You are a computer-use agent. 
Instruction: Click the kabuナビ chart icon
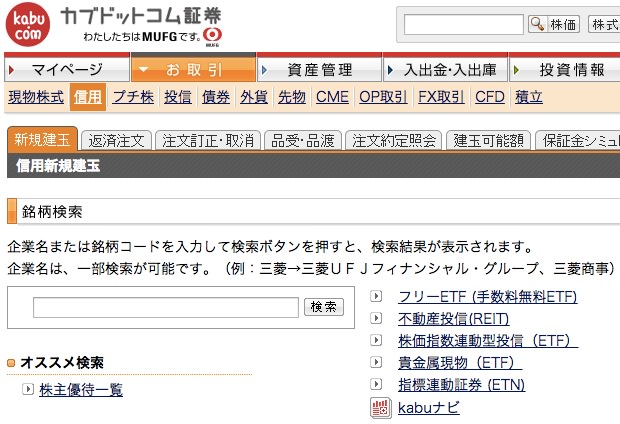click(380, 408)
